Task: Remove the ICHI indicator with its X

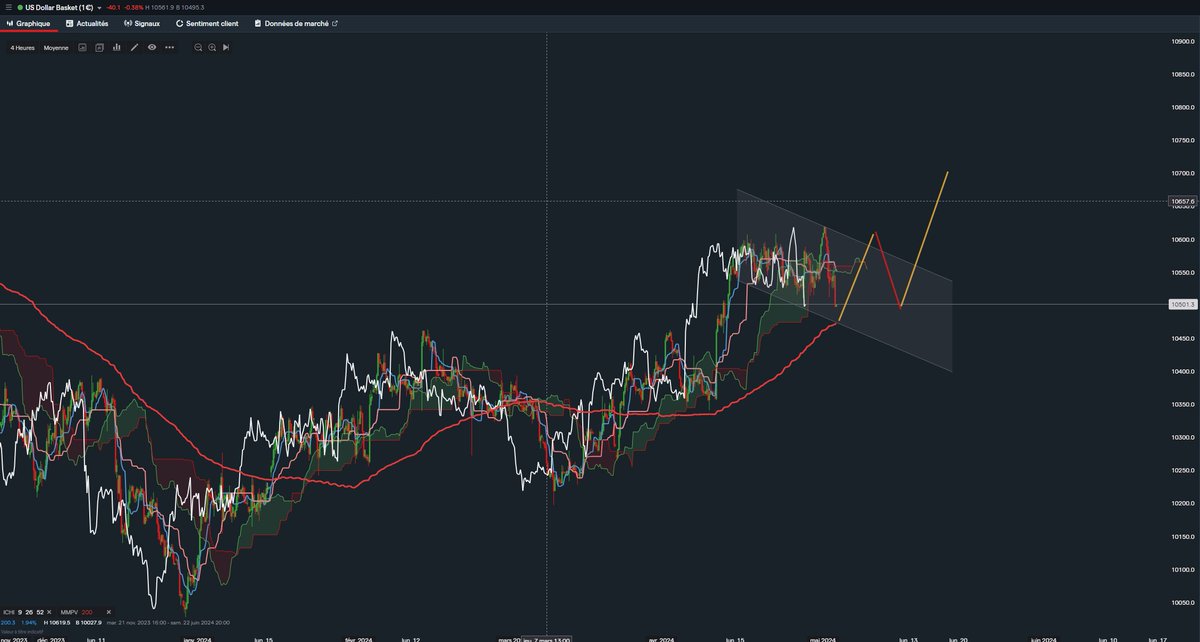Action: click(51, 611)
